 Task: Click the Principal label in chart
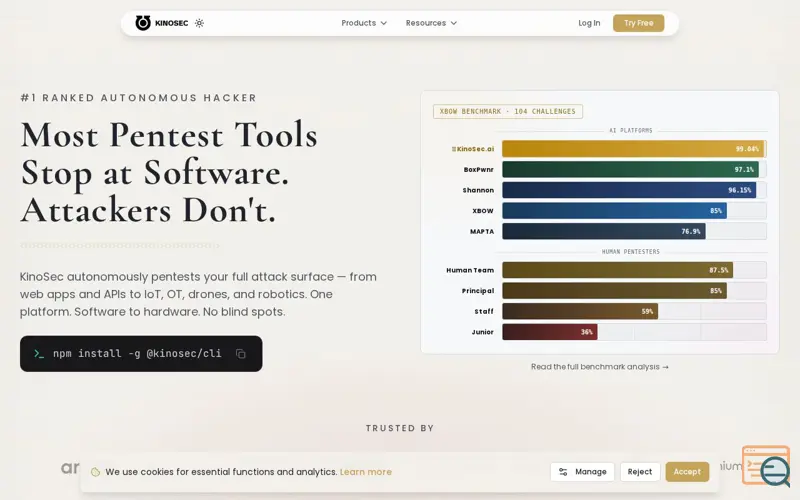478,291
